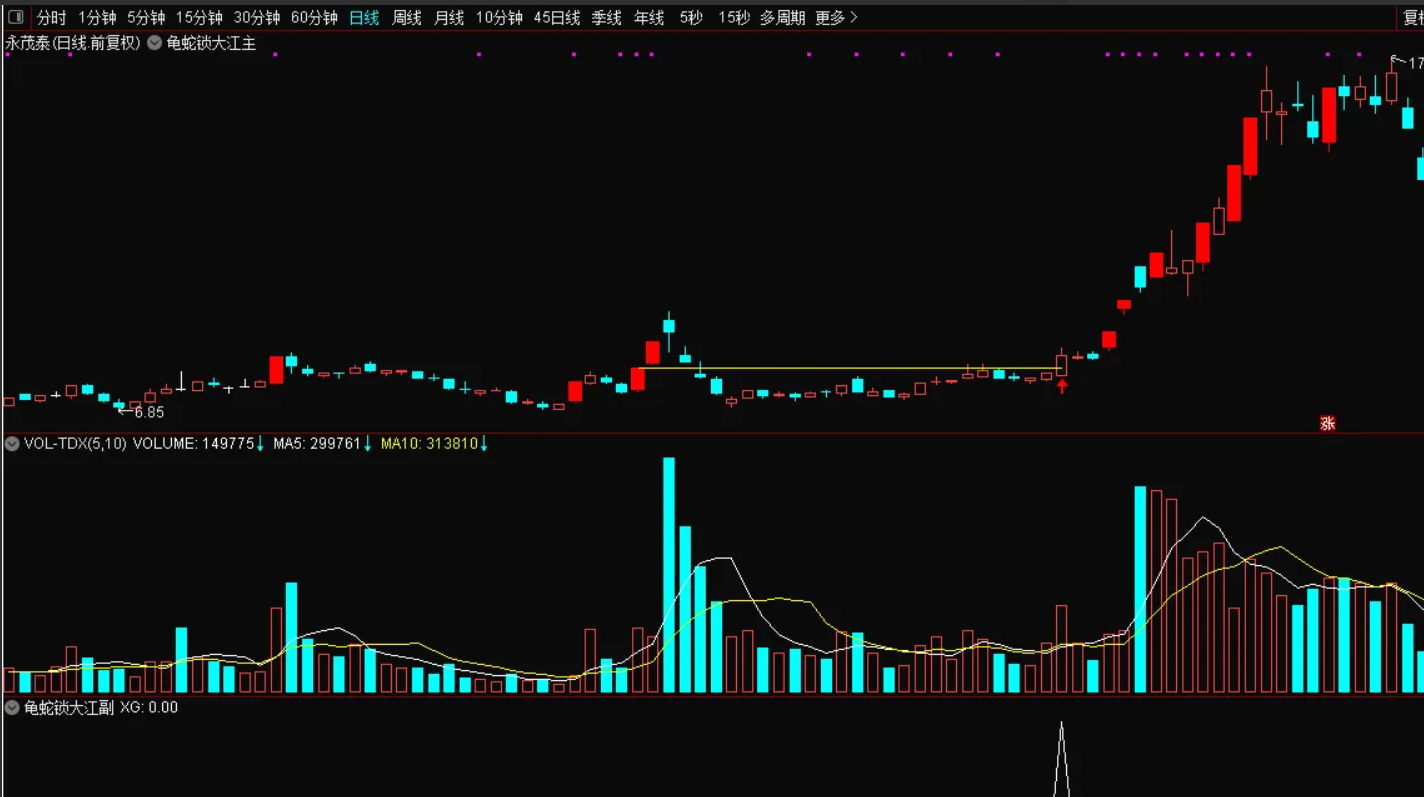Click the cyan arrow after MA10 value

coord(485,443)
